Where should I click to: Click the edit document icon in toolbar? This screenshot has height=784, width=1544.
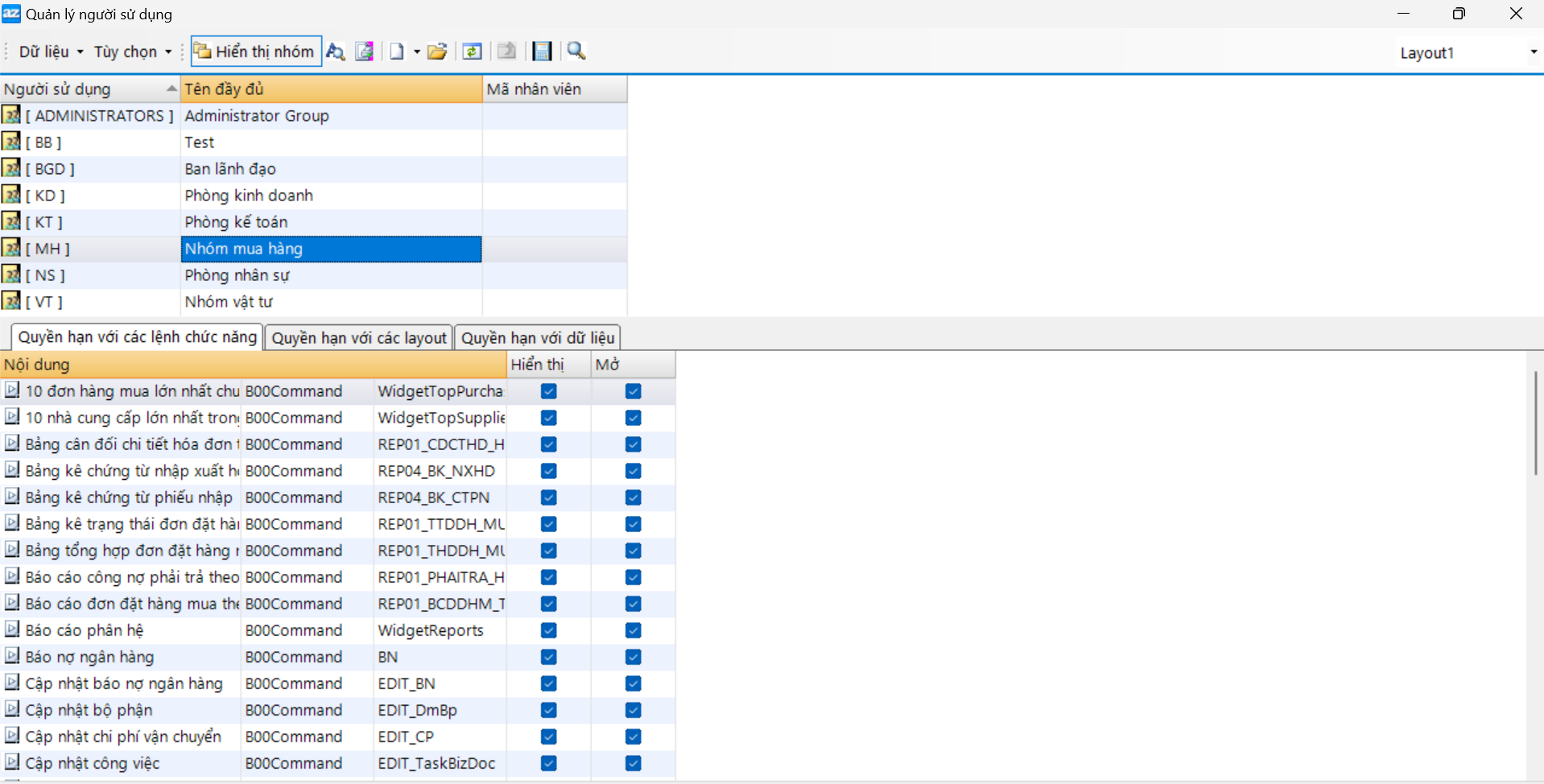[365, 52]
